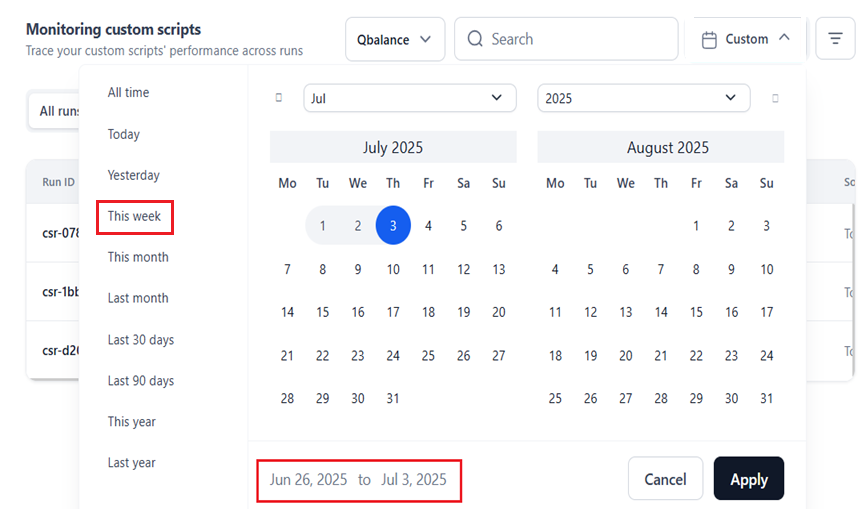Select August 15 on the calendar

click(x=696, y=312)
